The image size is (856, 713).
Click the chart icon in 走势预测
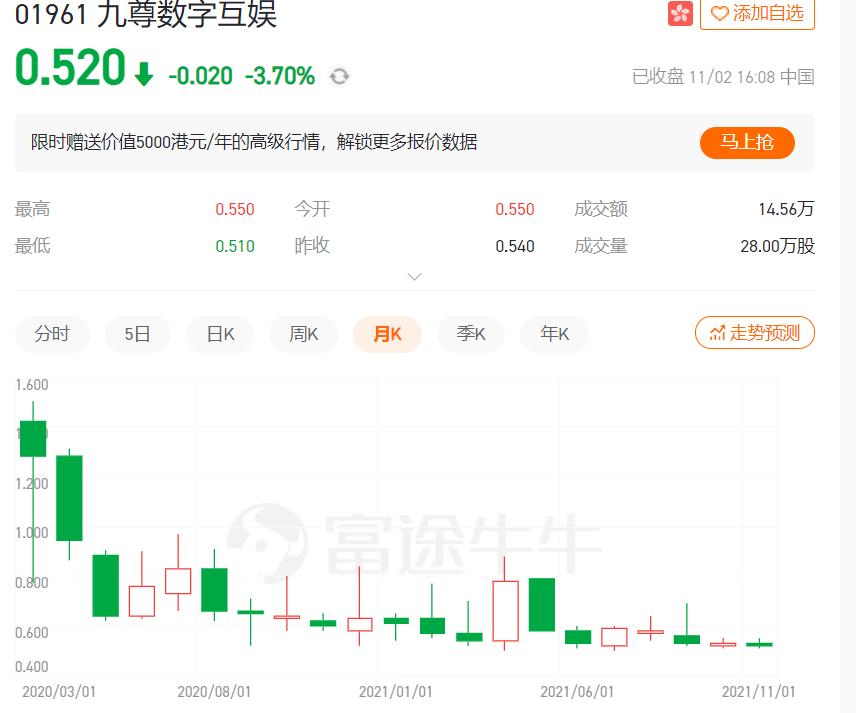[717, 333]
